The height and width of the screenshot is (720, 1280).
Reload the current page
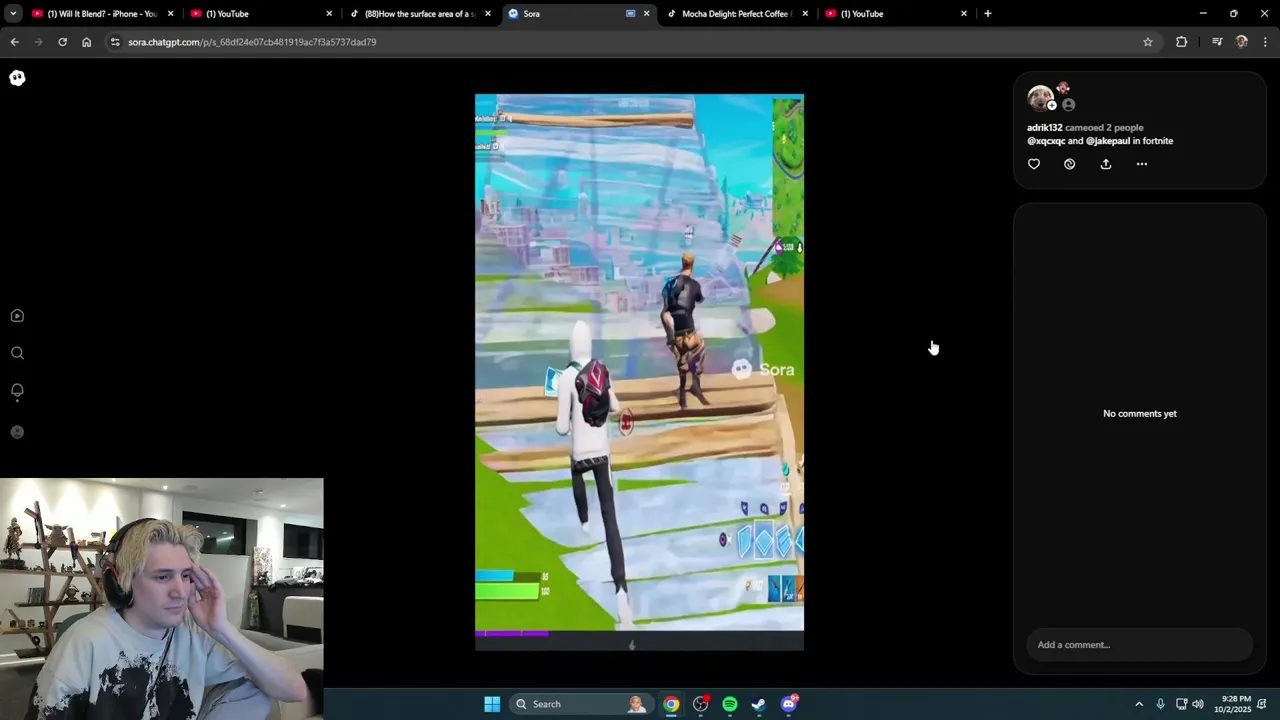click(62, 42)
